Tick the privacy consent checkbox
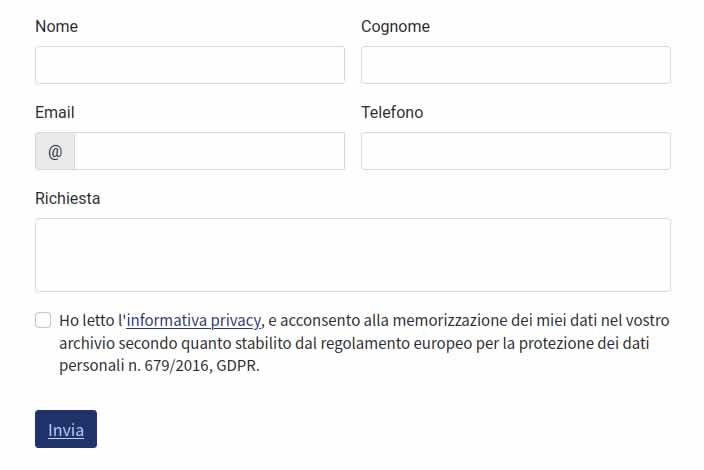Screen dimensions: 704x470 click(43, 320)
